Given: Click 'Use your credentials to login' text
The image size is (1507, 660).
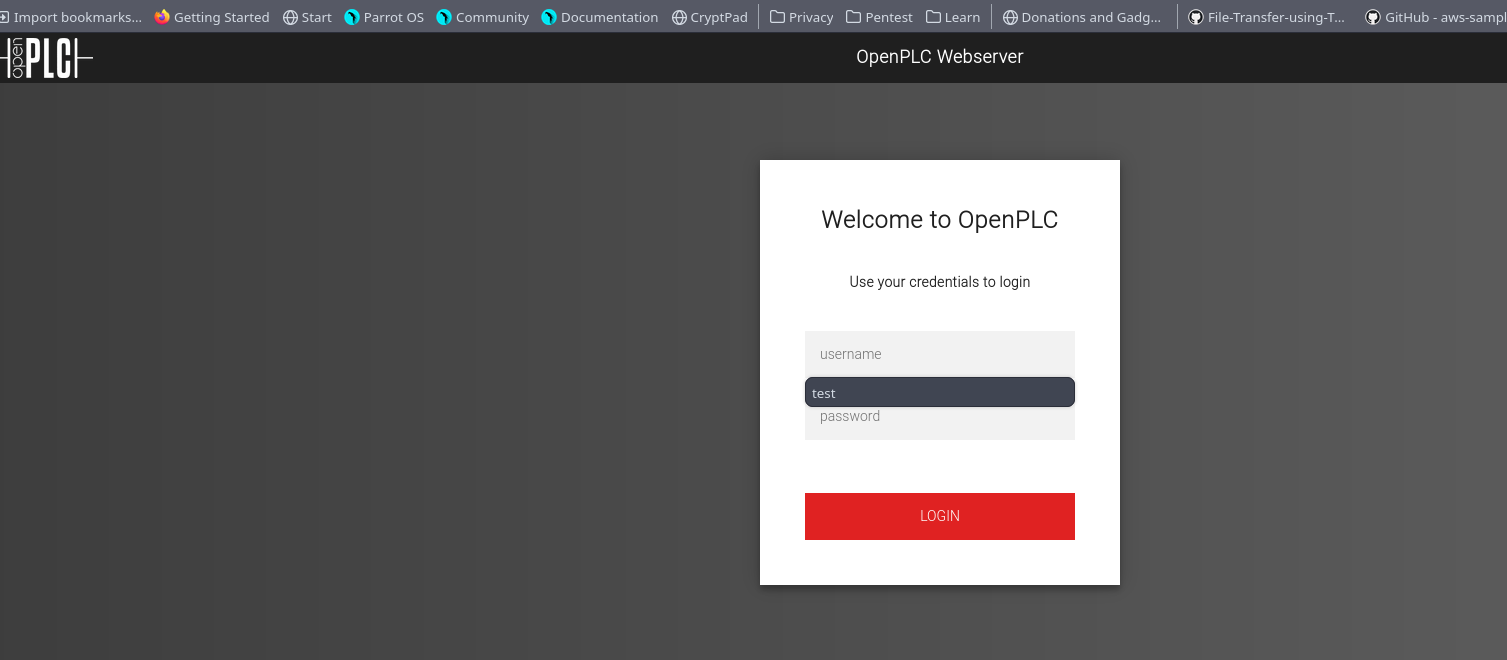Looking at the screenshot, I should tap(940, 282).
